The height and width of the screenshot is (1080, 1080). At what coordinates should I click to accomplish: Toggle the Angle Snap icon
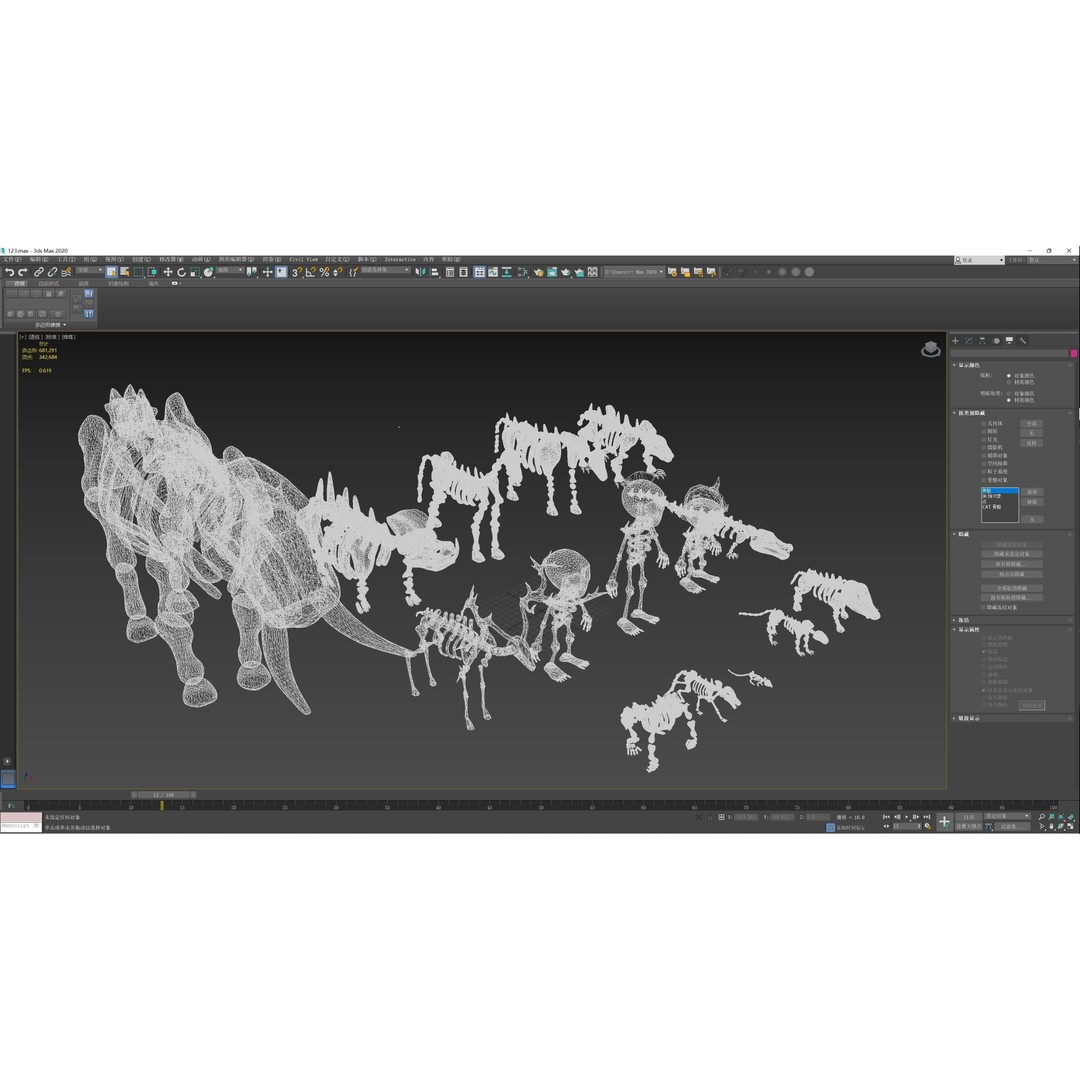[x=311, y=272]
